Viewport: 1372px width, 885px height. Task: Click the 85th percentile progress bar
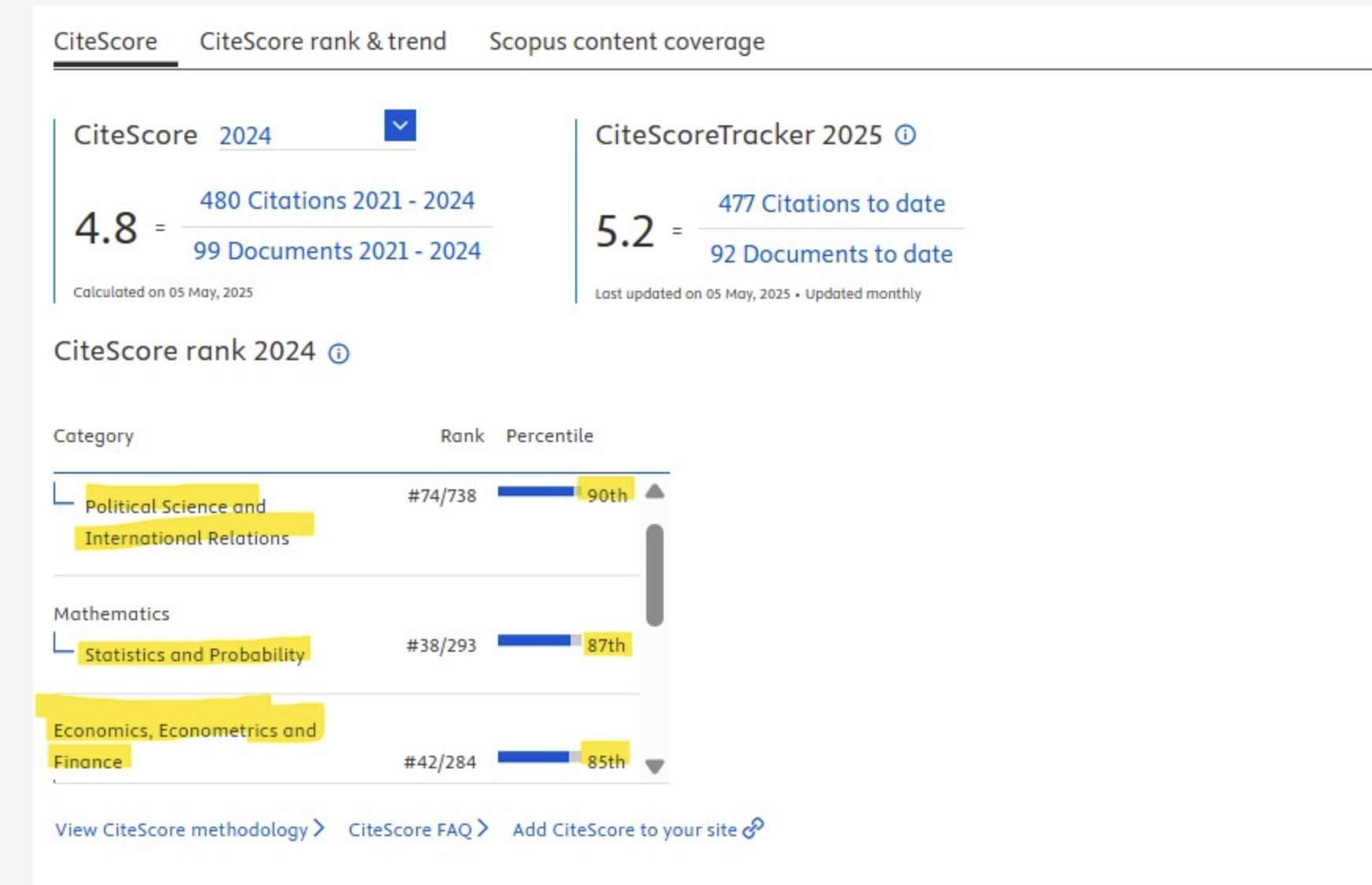539,757
